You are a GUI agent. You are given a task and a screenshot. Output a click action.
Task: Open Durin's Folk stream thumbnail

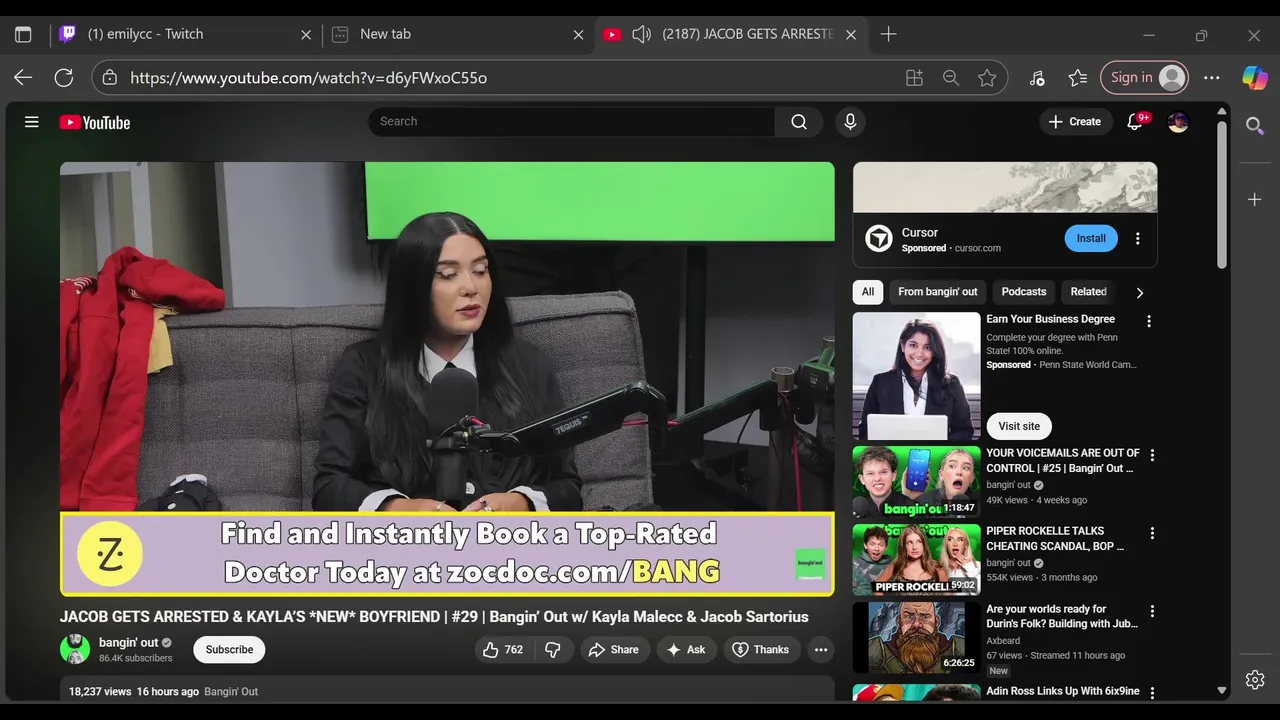916,637
